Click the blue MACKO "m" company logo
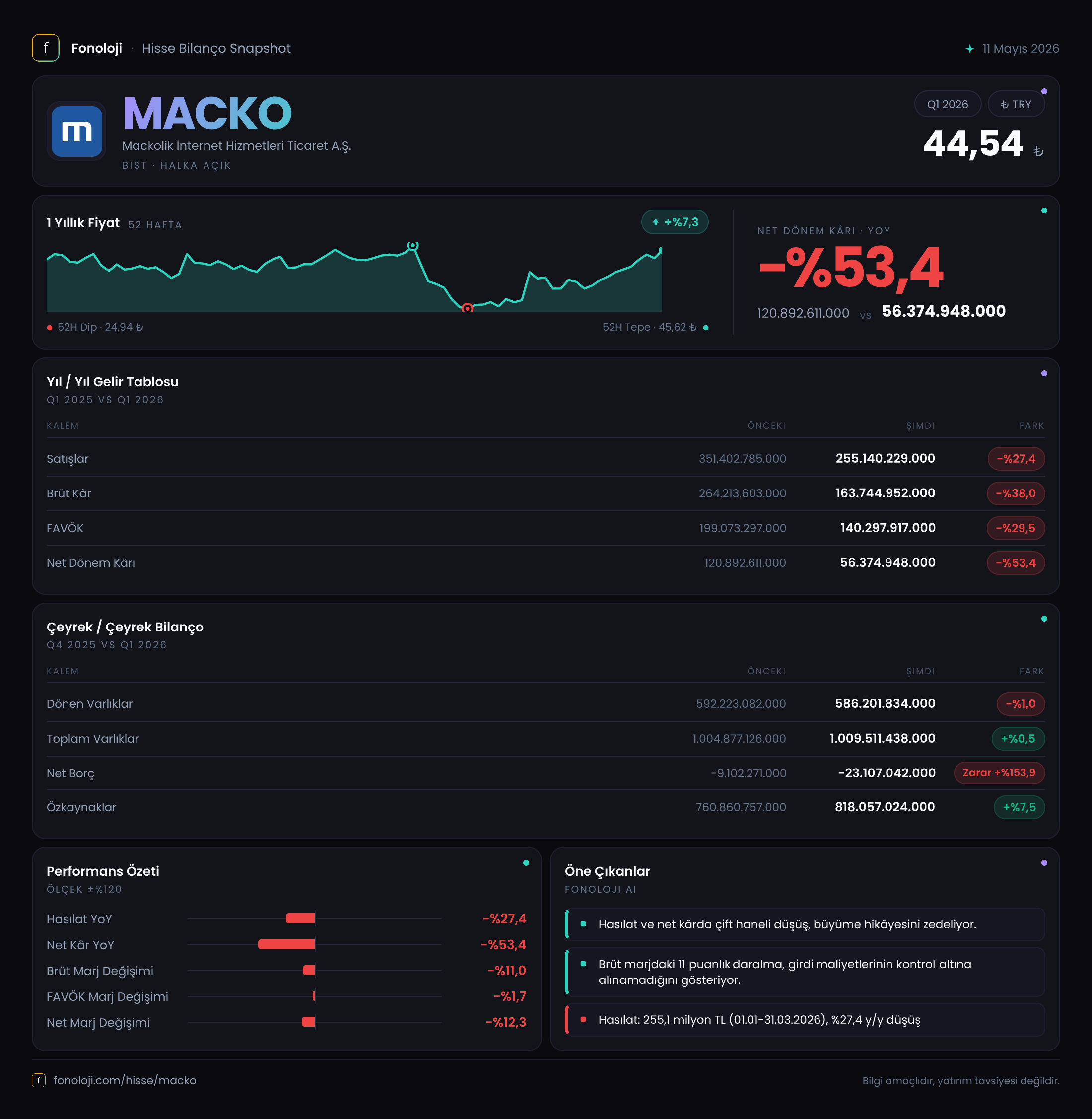 (77, 132)
